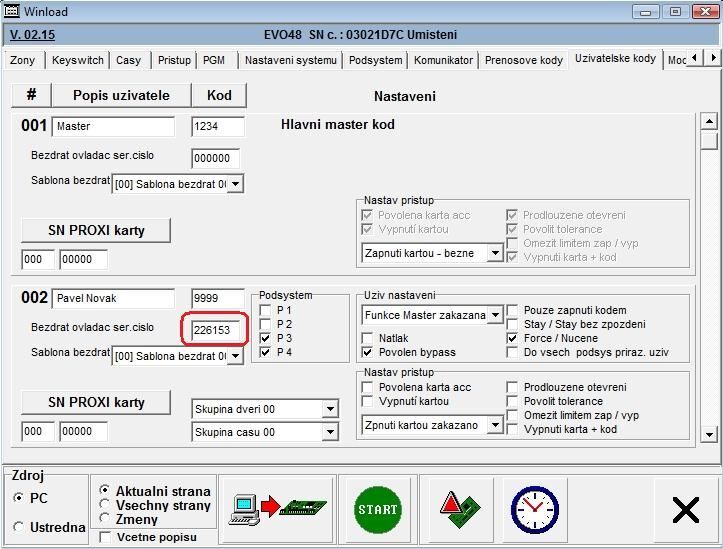Viewport: 723px width, 549px height.
Task: Click the V. 02.15 version link
Action: (32, 34)
